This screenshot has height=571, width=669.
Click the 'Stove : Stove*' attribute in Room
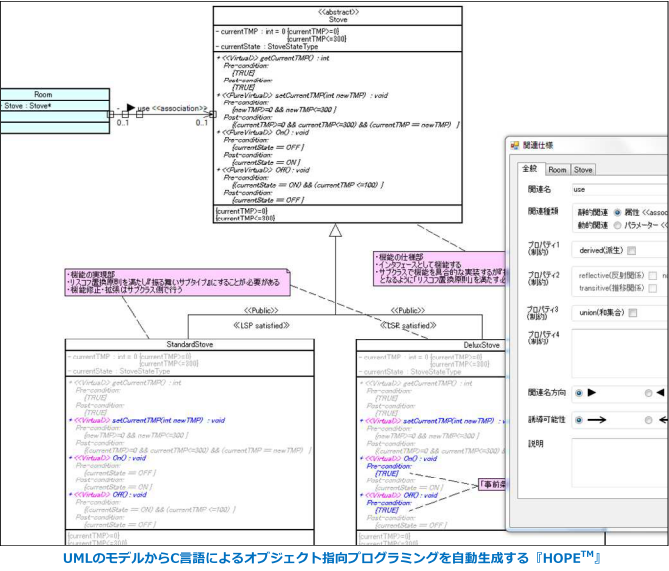pyautogui.click(x=28, y=105)
